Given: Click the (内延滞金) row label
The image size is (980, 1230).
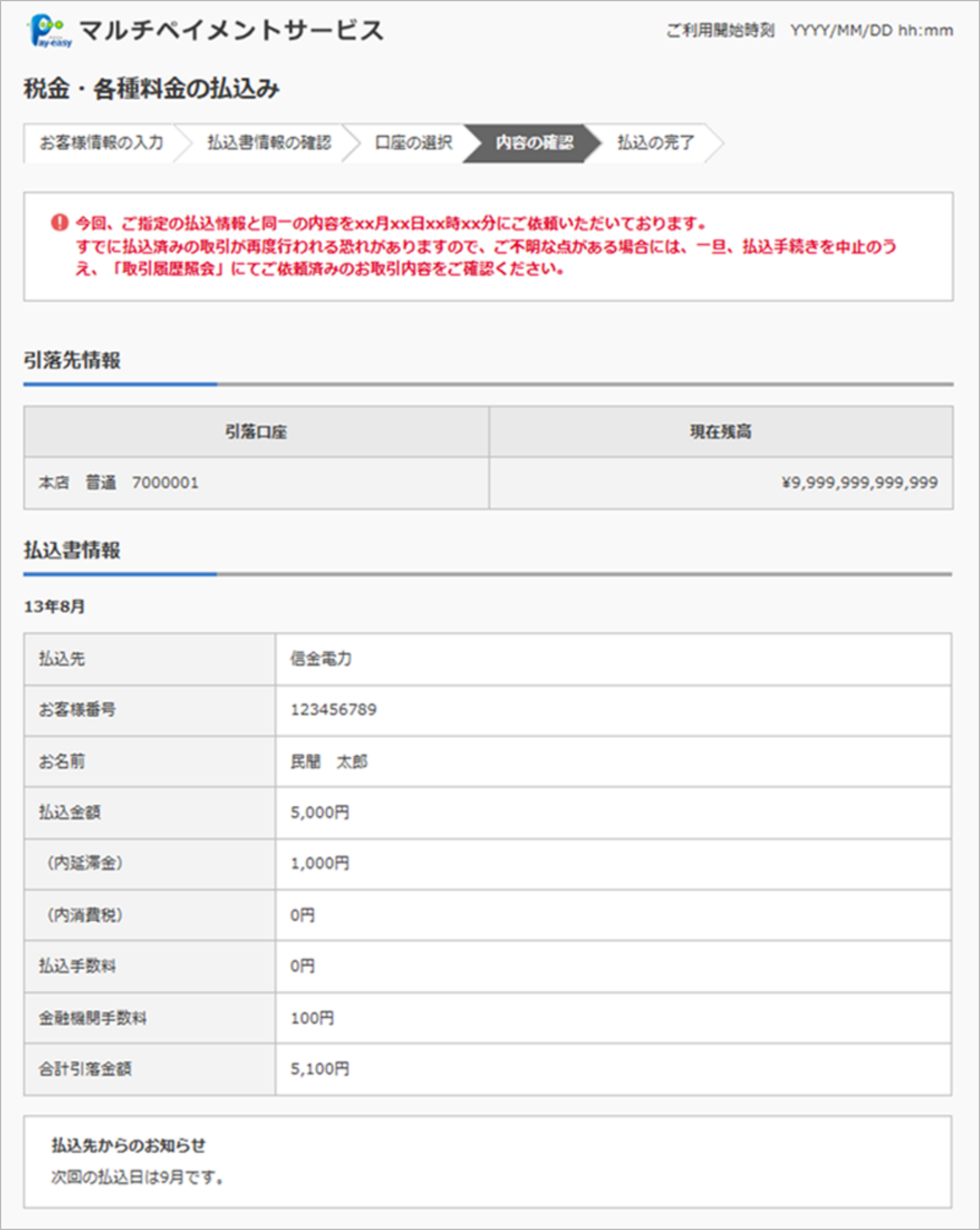Looking at the screenshot, I should coord(85,863).
